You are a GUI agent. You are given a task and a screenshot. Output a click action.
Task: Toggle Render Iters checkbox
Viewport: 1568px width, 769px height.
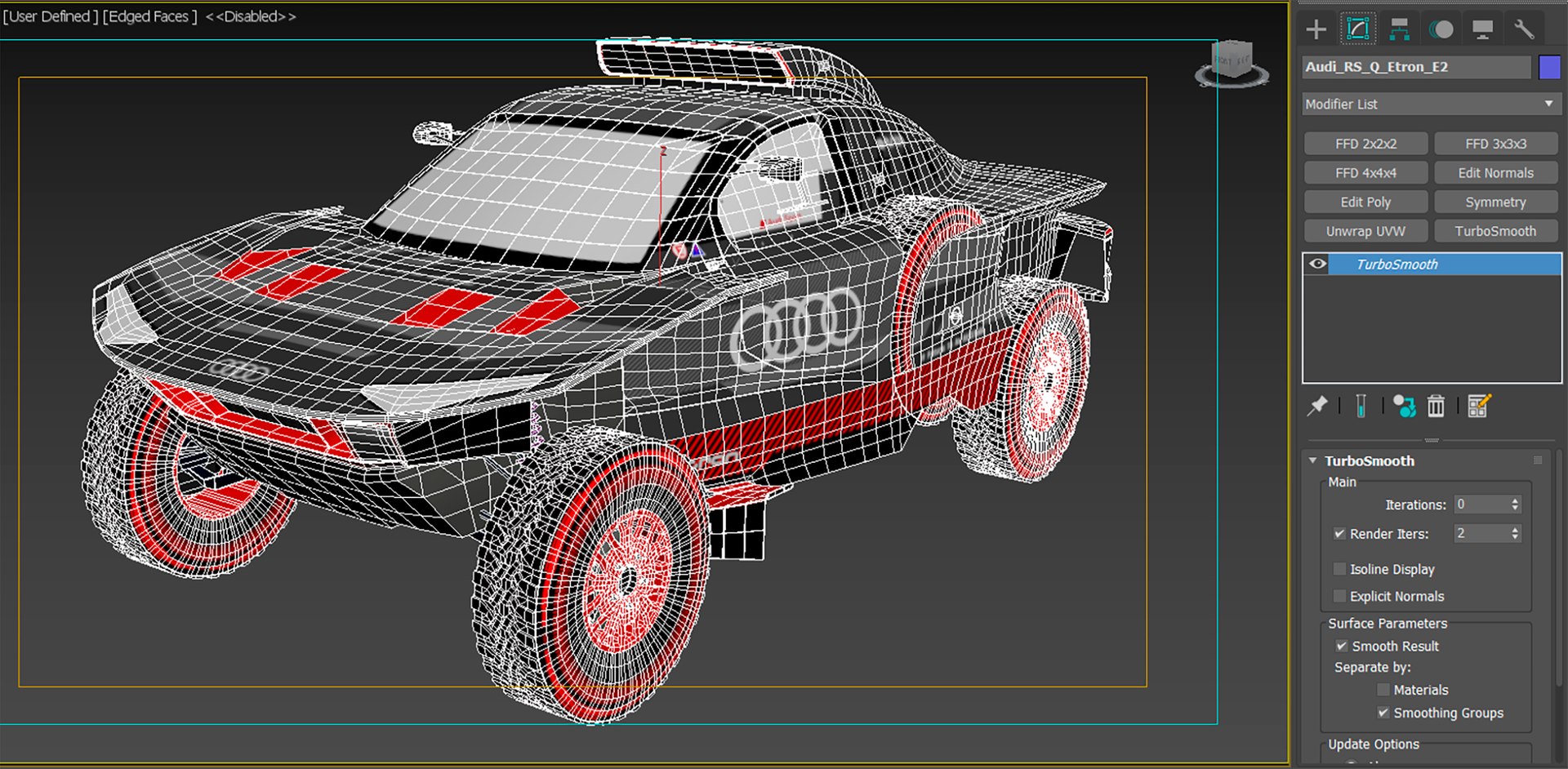coord(1339,533)
